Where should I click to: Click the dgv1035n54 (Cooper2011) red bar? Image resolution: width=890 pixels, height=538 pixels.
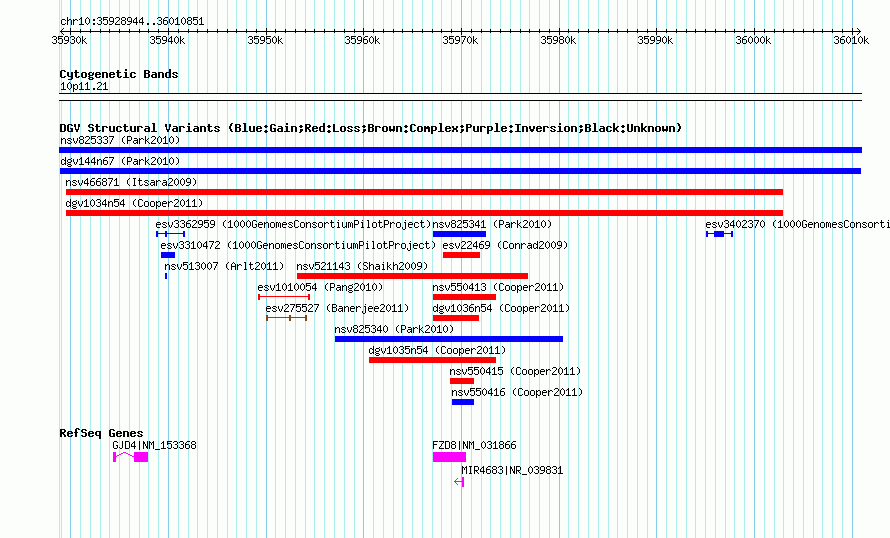click(433, 360)
